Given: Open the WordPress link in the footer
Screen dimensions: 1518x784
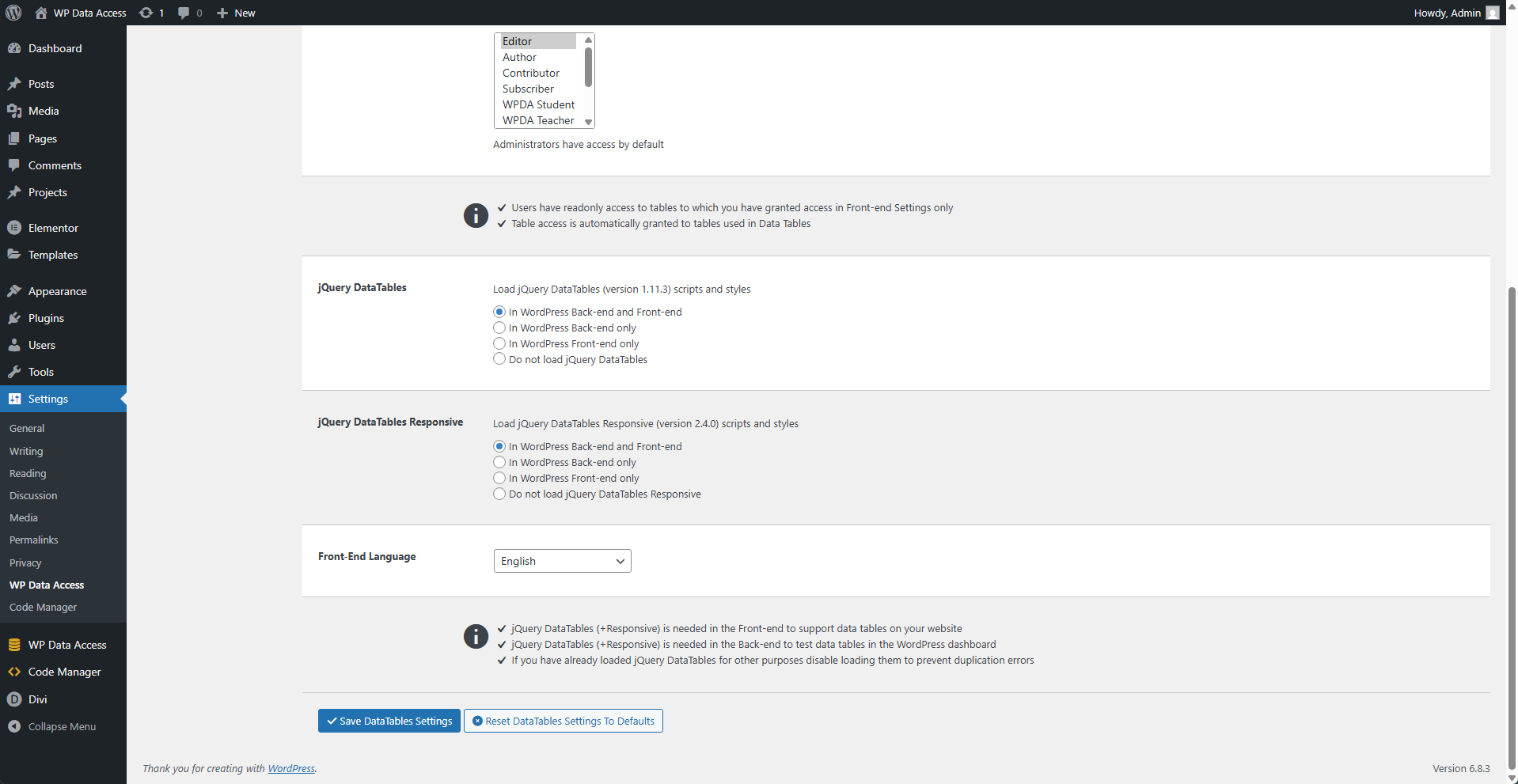Looking at the screenshot, I should 291,768.
